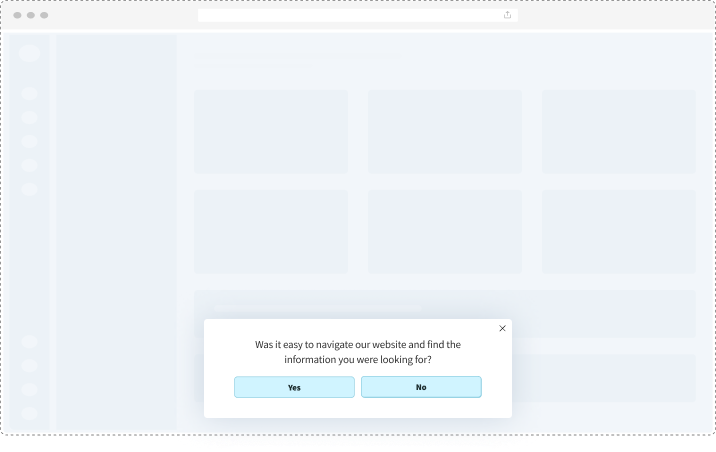The image size is (716, 452).
Task: Open the first icon in the lower sidebar group
Action: coord(29,342)
